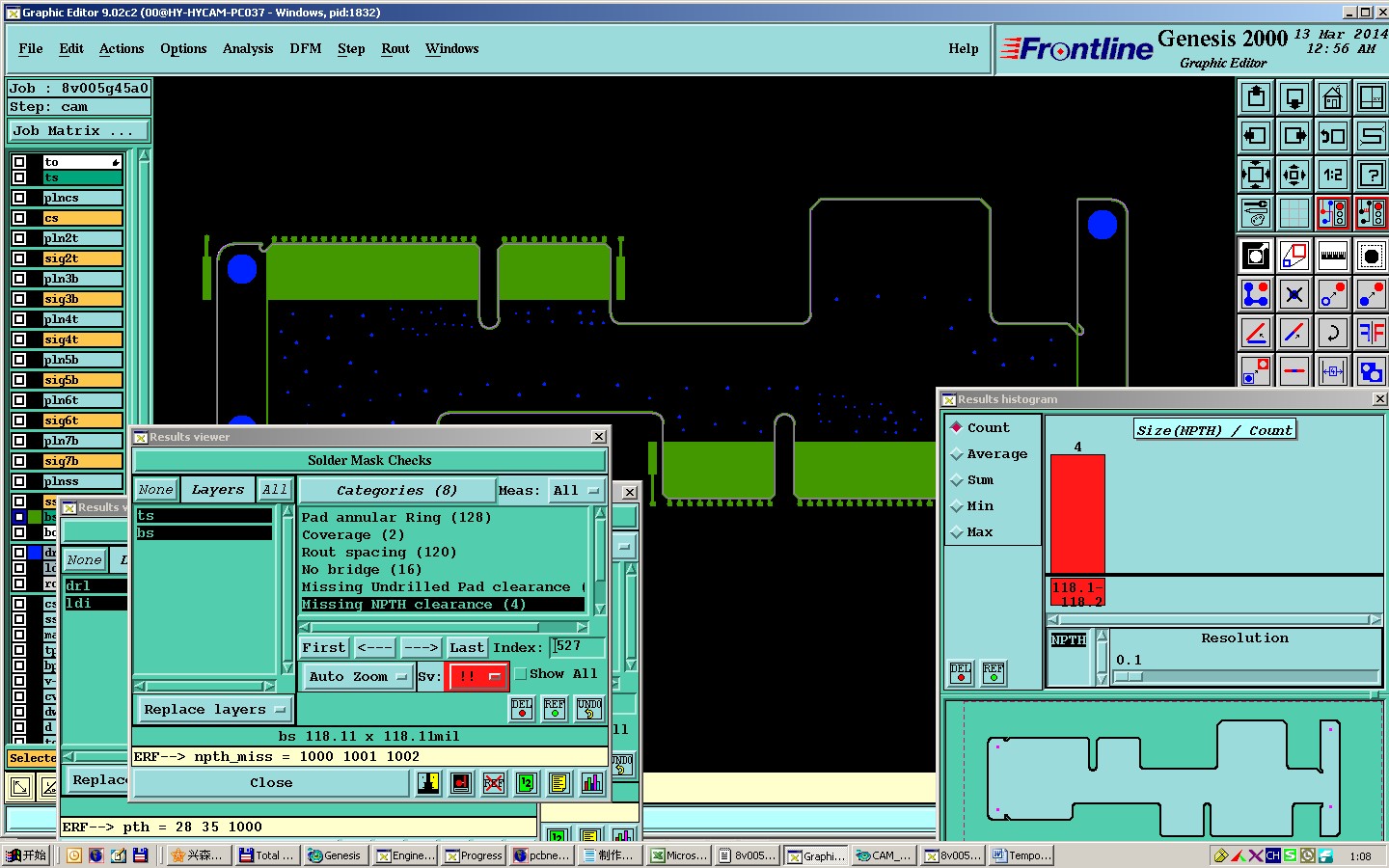
Task: Click the previous view undo icon
Action: coord(1333,136)
